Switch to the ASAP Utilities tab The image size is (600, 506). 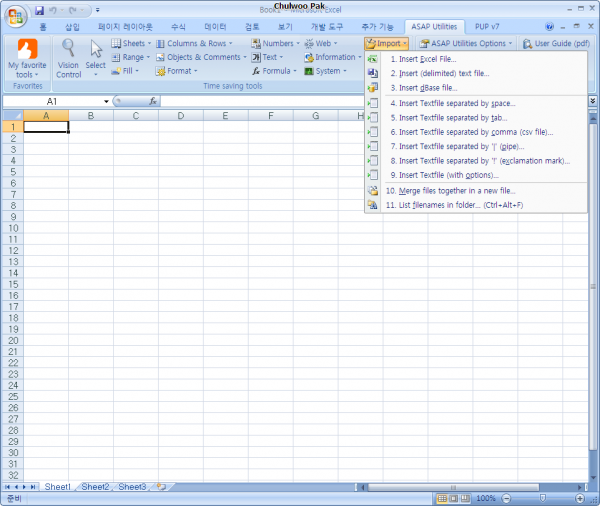tap(434, 26)
